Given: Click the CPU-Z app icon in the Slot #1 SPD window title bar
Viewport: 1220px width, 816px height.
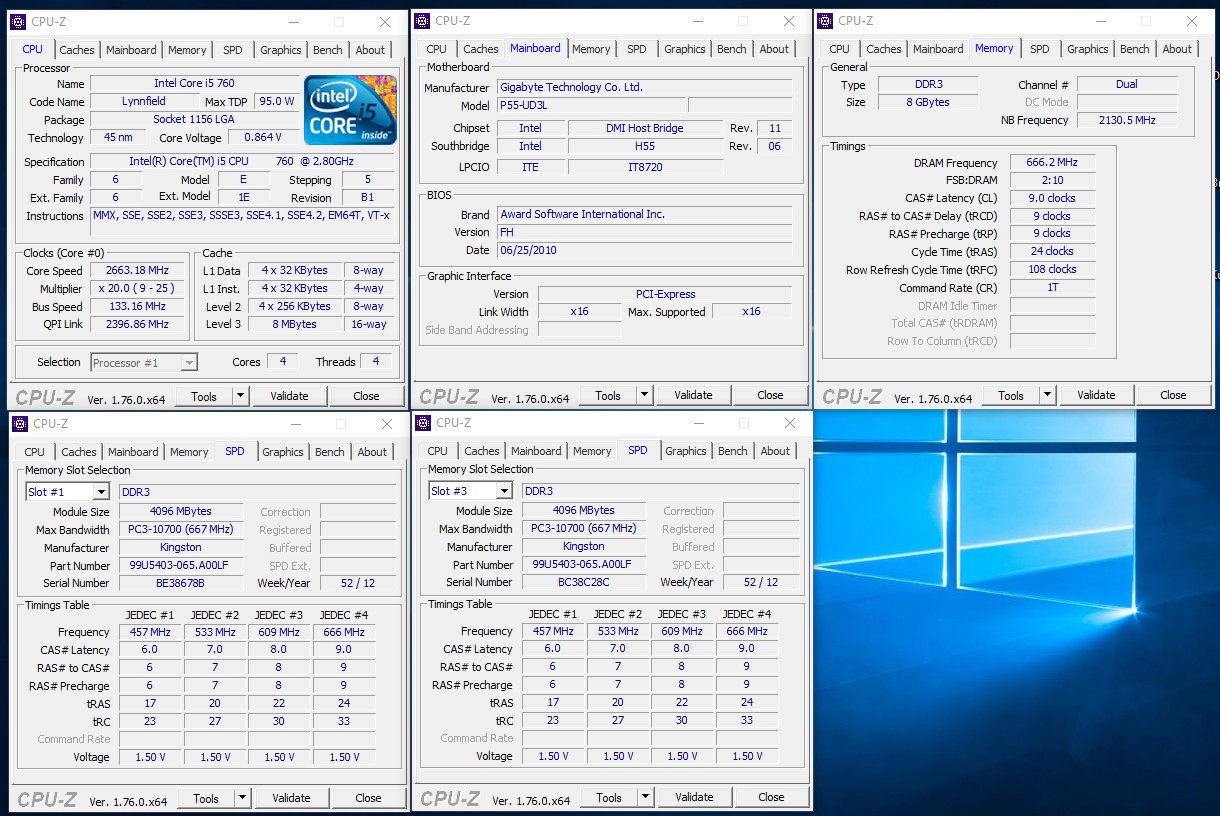Looking at the screenshot, I should (x=20, y=424).
